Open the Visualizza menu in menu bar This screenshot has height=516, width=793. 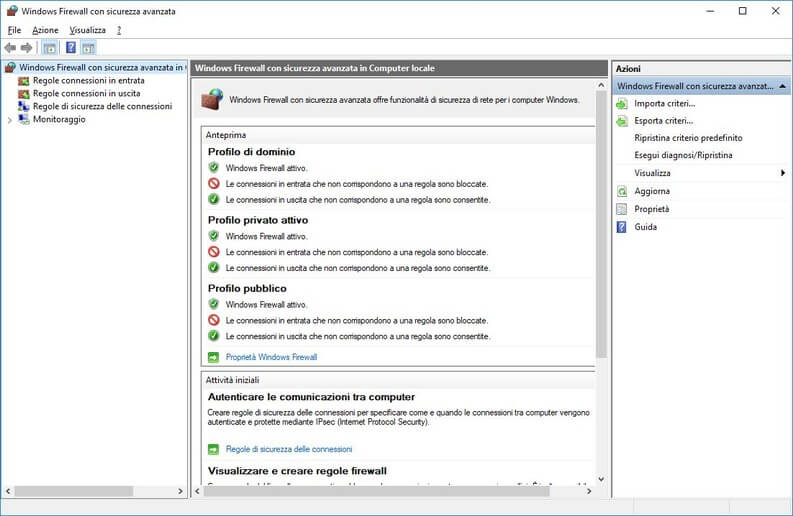pos(87,30)
